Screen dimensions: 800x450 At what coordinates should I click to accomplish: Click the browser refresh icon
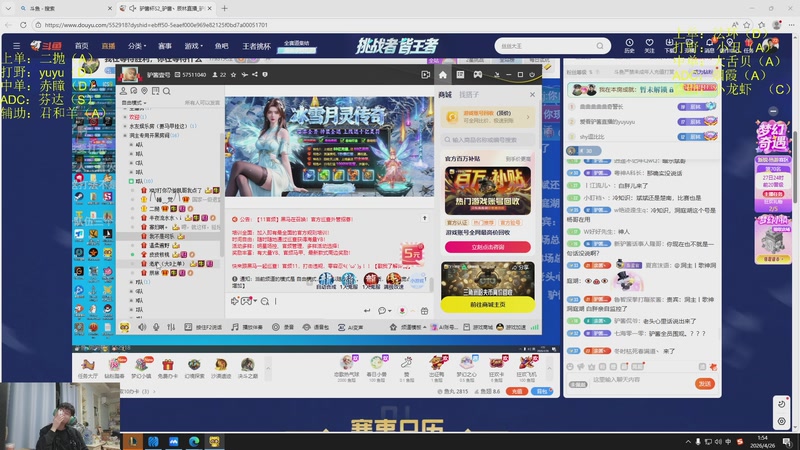[23, 24]
